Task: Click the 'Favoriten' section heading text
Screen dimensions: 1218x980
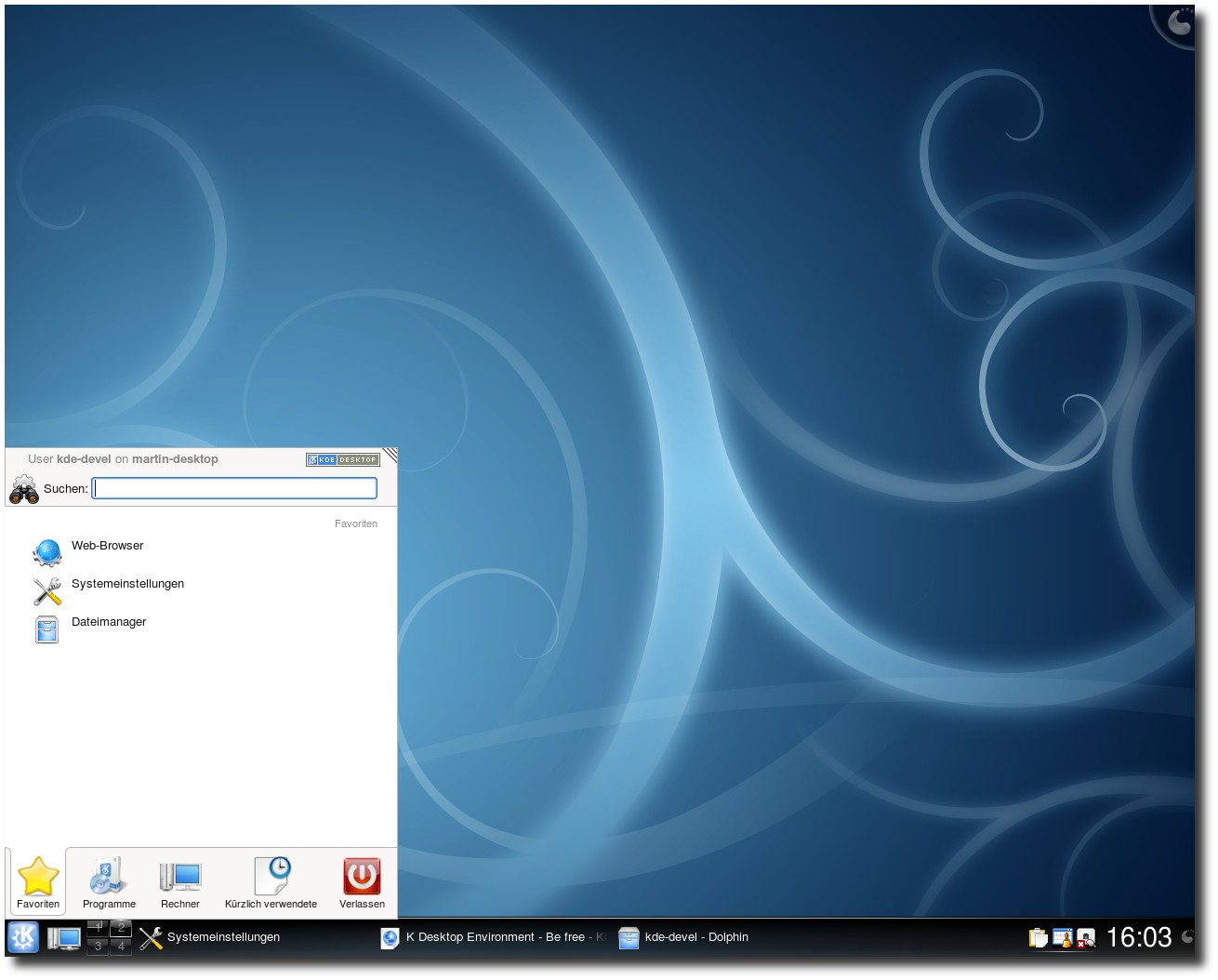Action: (x=356, y=523)
